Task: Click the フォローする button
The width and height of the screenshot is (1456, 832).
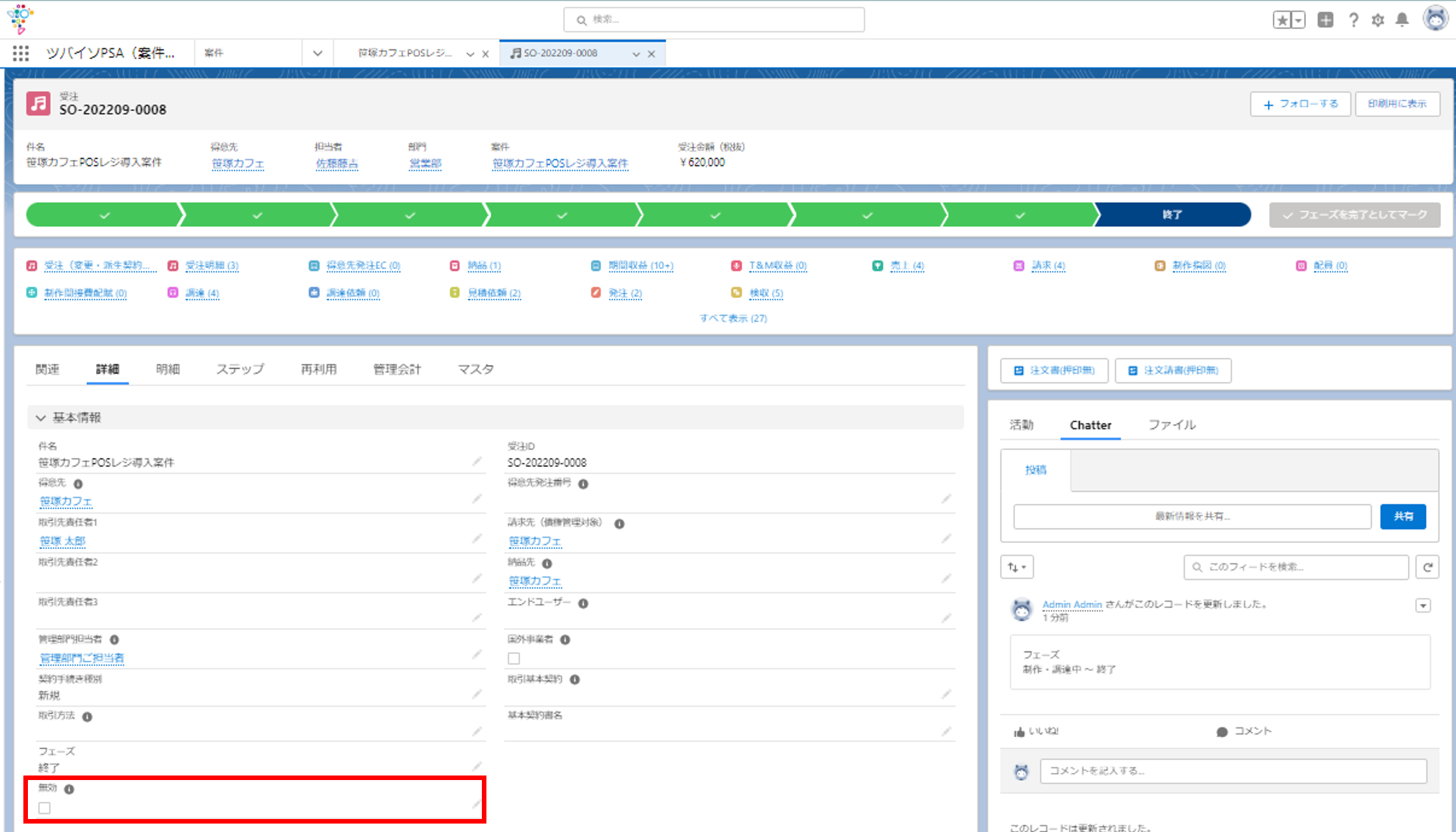Action: (x=1300, y=104)
